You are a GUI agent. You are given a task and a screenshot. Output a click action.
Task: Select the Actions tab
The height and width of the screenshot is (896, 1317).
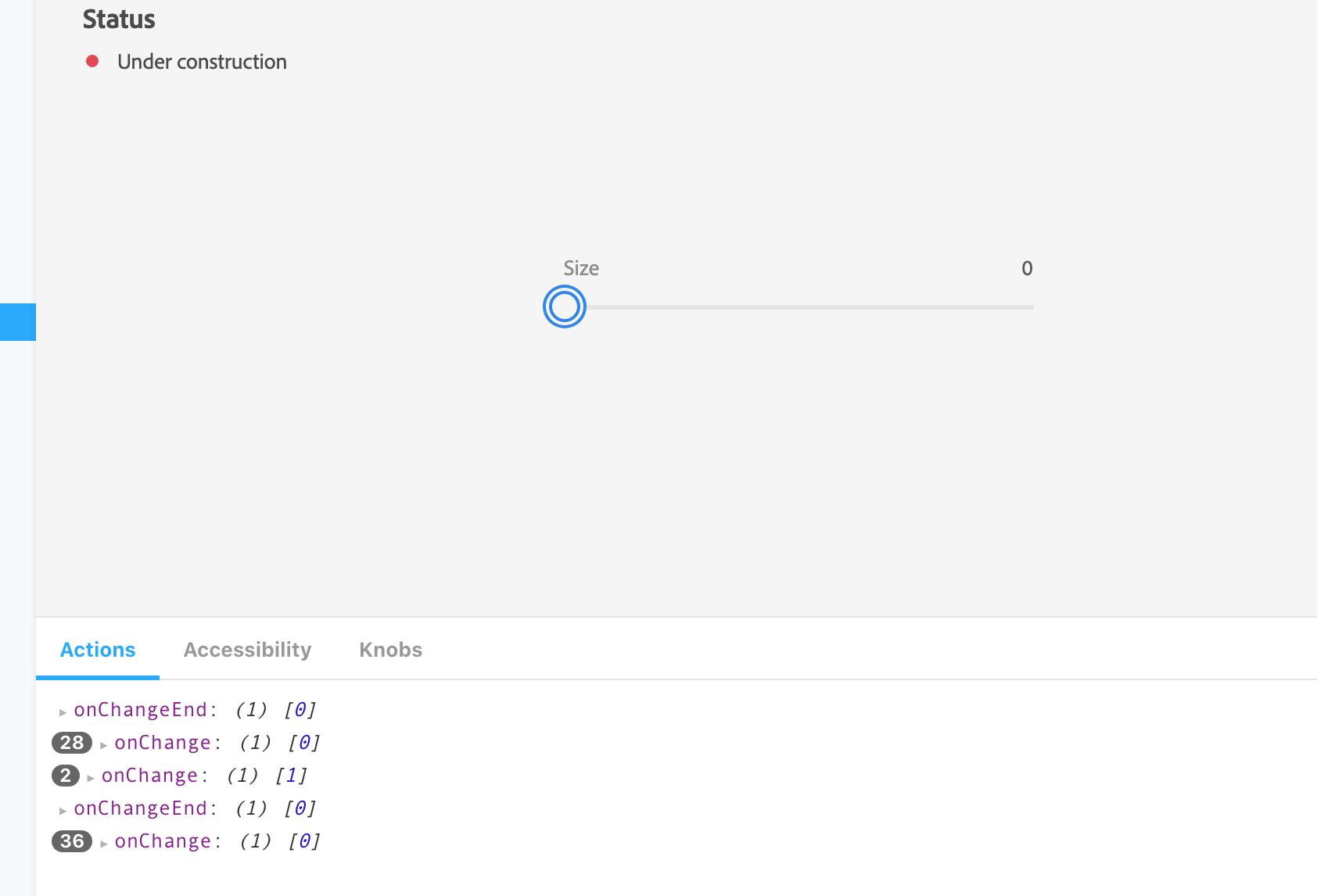pyautogui.click(x=97, y=650)
